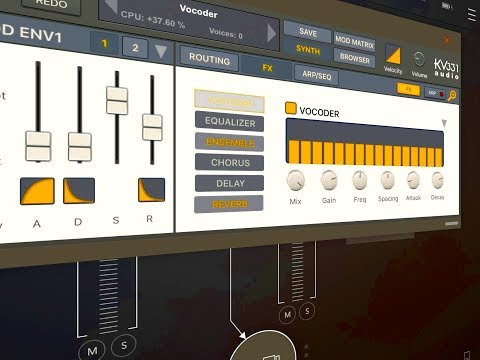Click the vocoder Decay knob
Image resolution: width=480 pixels, height=360 pixels.
(x=437, y=180)
